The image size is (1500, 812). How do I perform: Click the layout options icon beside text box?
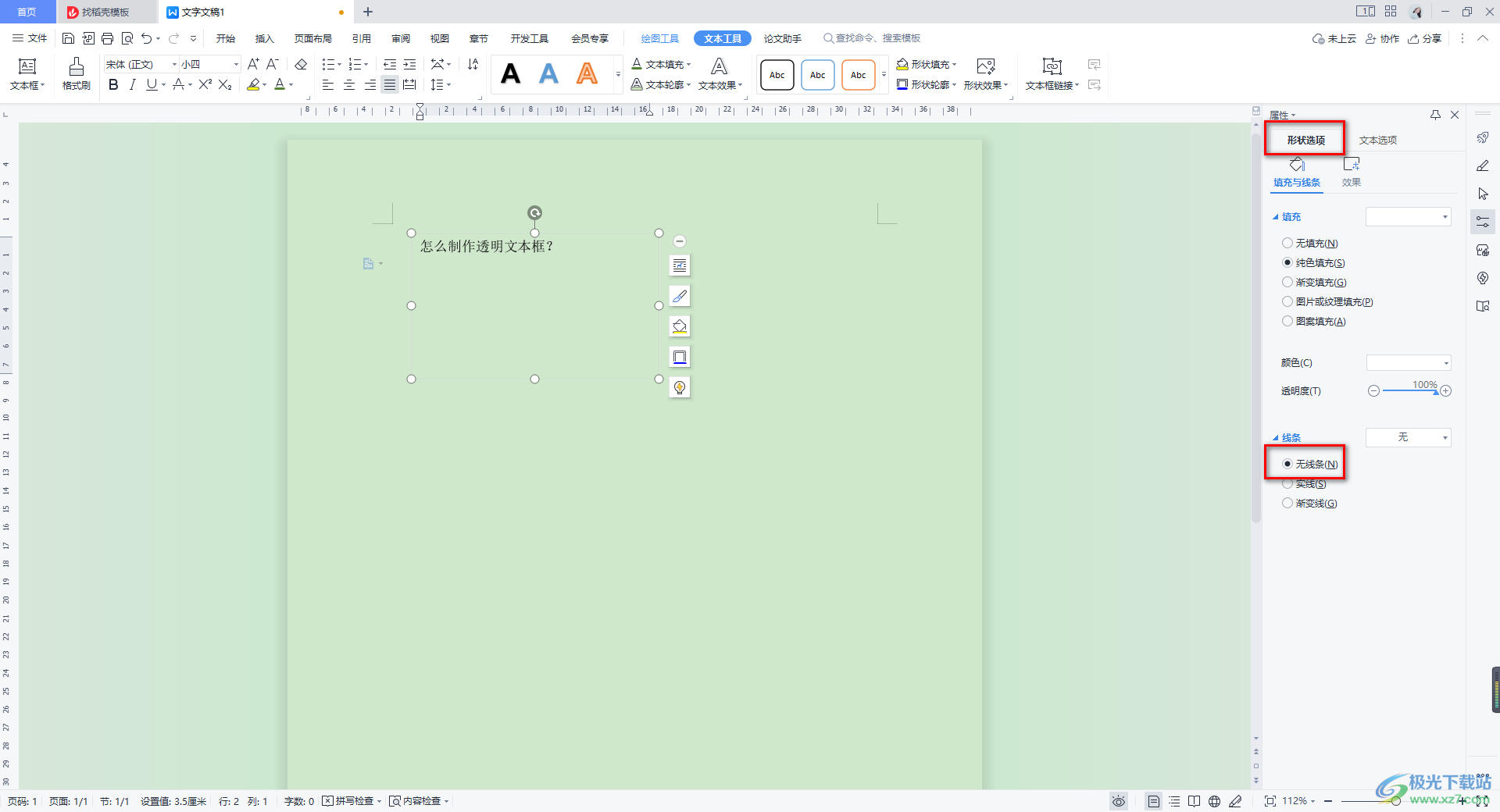pos(680,265)
